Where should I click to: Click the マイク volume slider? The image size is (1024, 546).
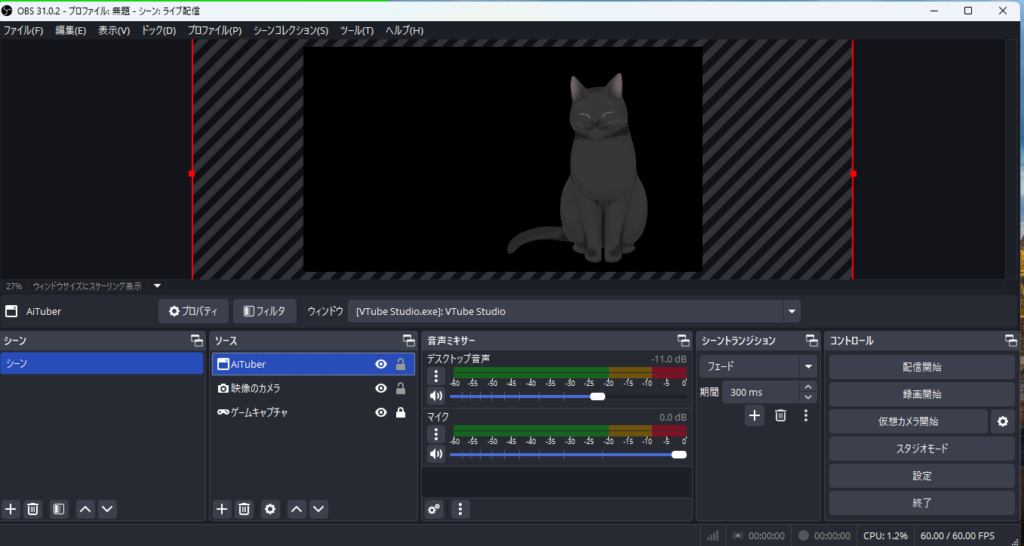tap(565, 455)
